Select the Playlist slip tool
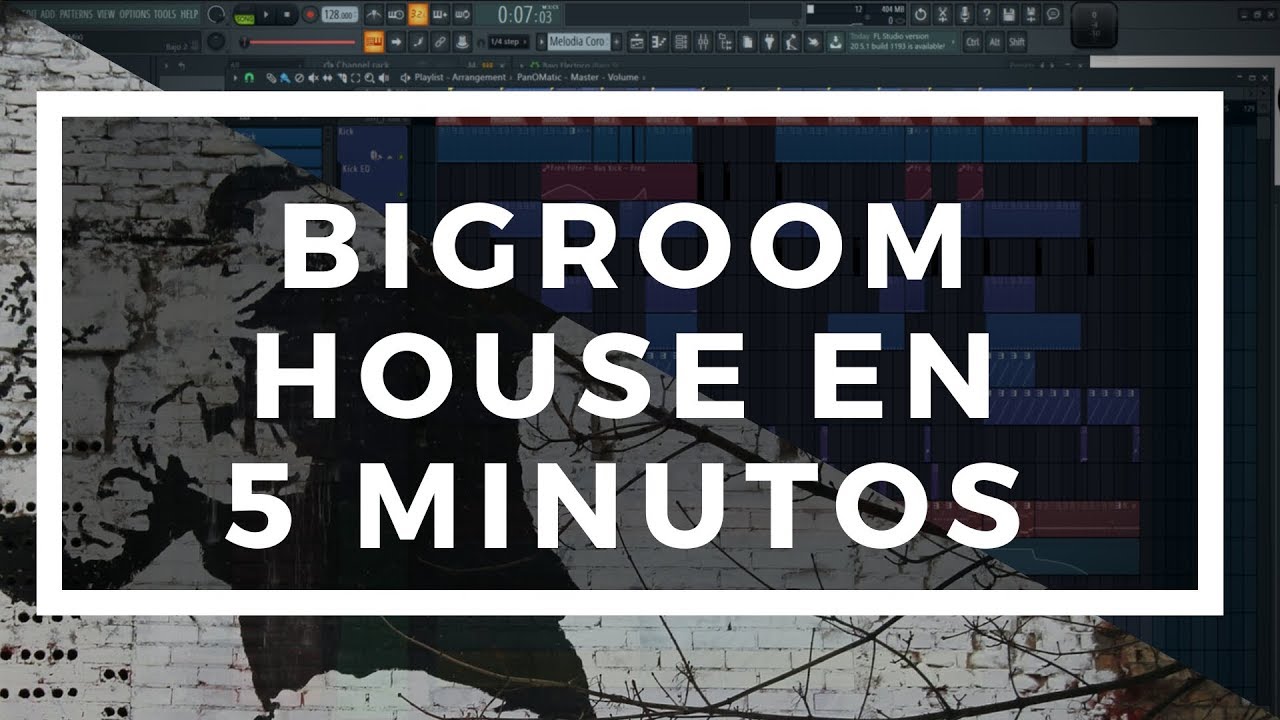 coord(327,77)
